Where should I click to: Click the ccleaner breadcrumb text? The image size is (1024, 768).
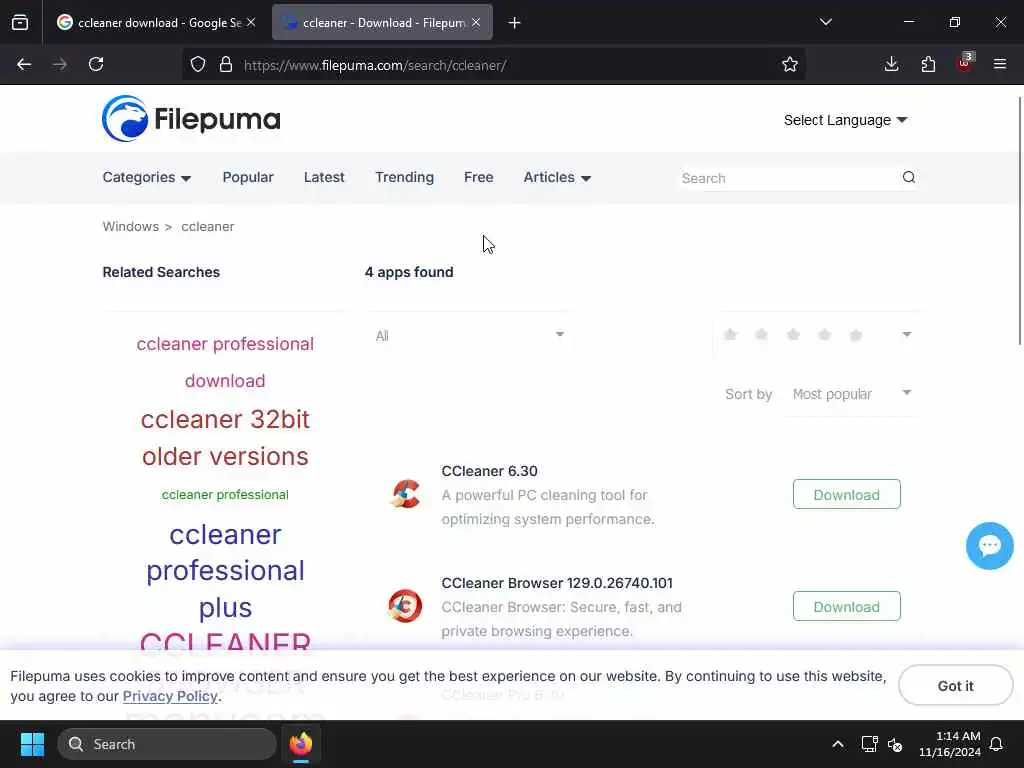208,227
